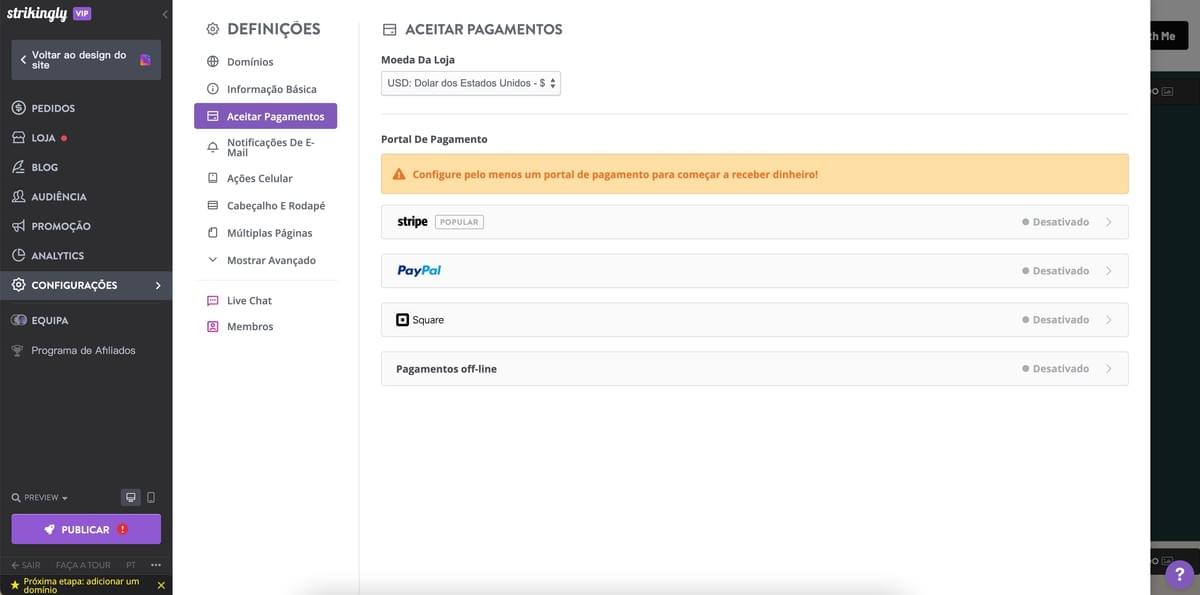Click the Blog pencil icon

pyautogui.click(x=18, y=166)
